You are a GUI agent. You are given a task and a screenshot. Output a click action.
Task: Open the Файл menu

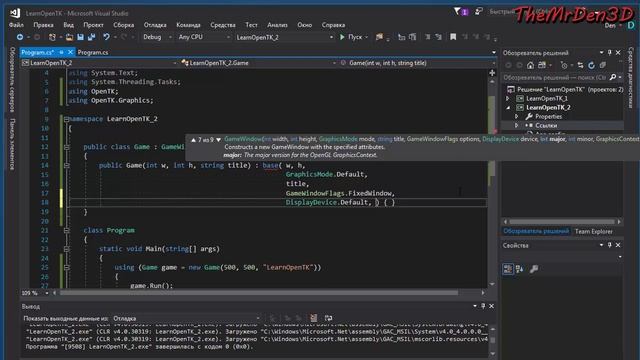coord(16,25)
